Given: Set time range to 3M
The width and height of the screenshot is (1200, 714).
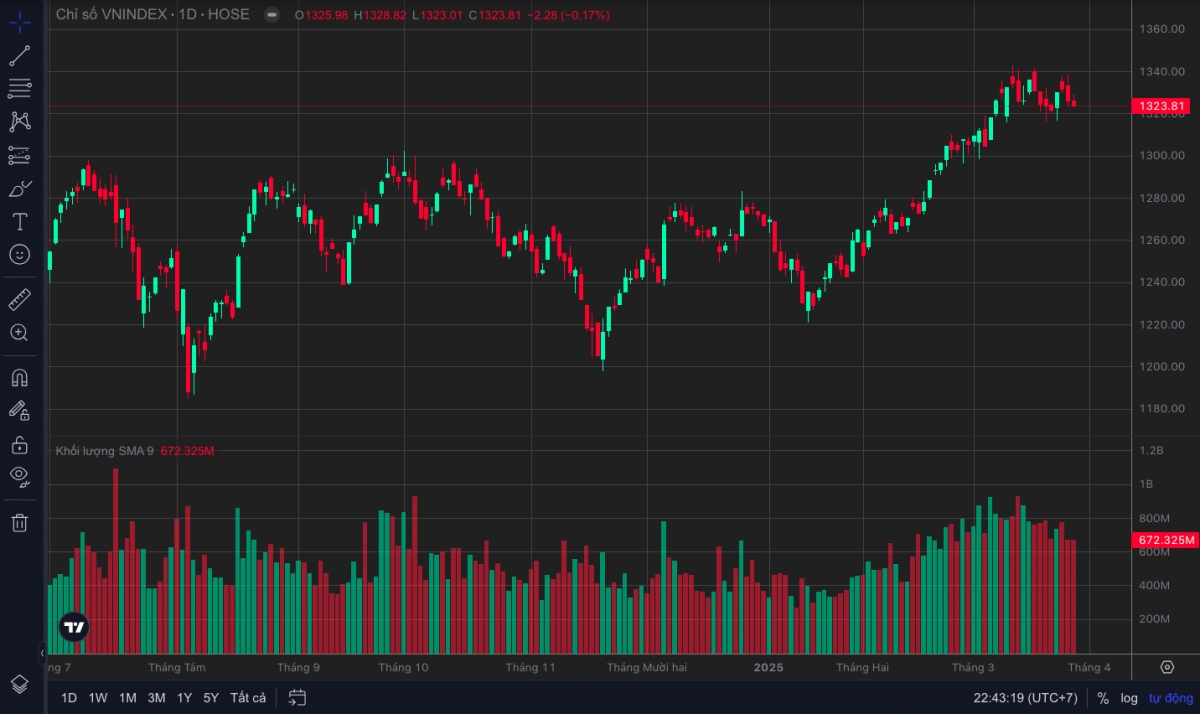Looking at the screenshot, I should [157, 697].
